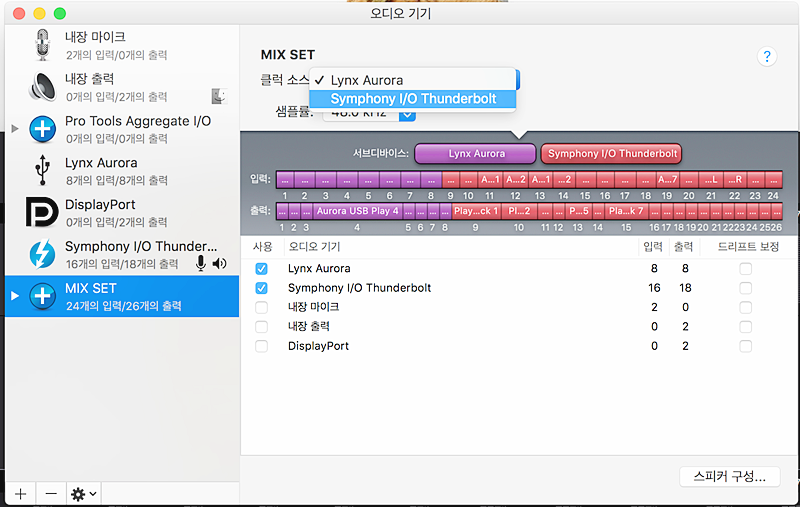
Task: Uncheck Lynx Aurora use checkbox
Action: click(x=261, y=269)
